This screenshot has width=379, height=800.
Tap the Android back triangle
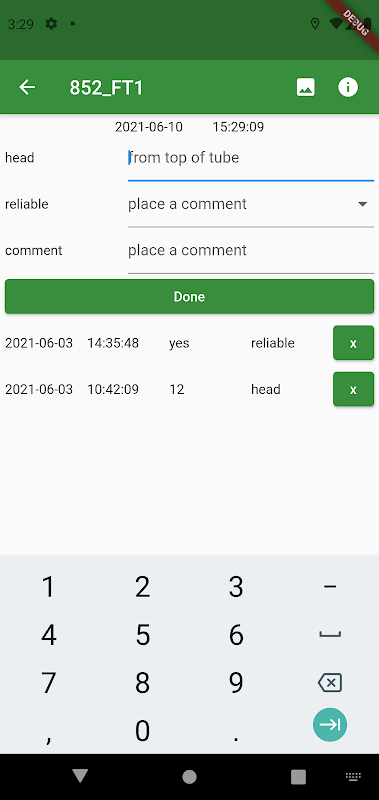(81, 776)
